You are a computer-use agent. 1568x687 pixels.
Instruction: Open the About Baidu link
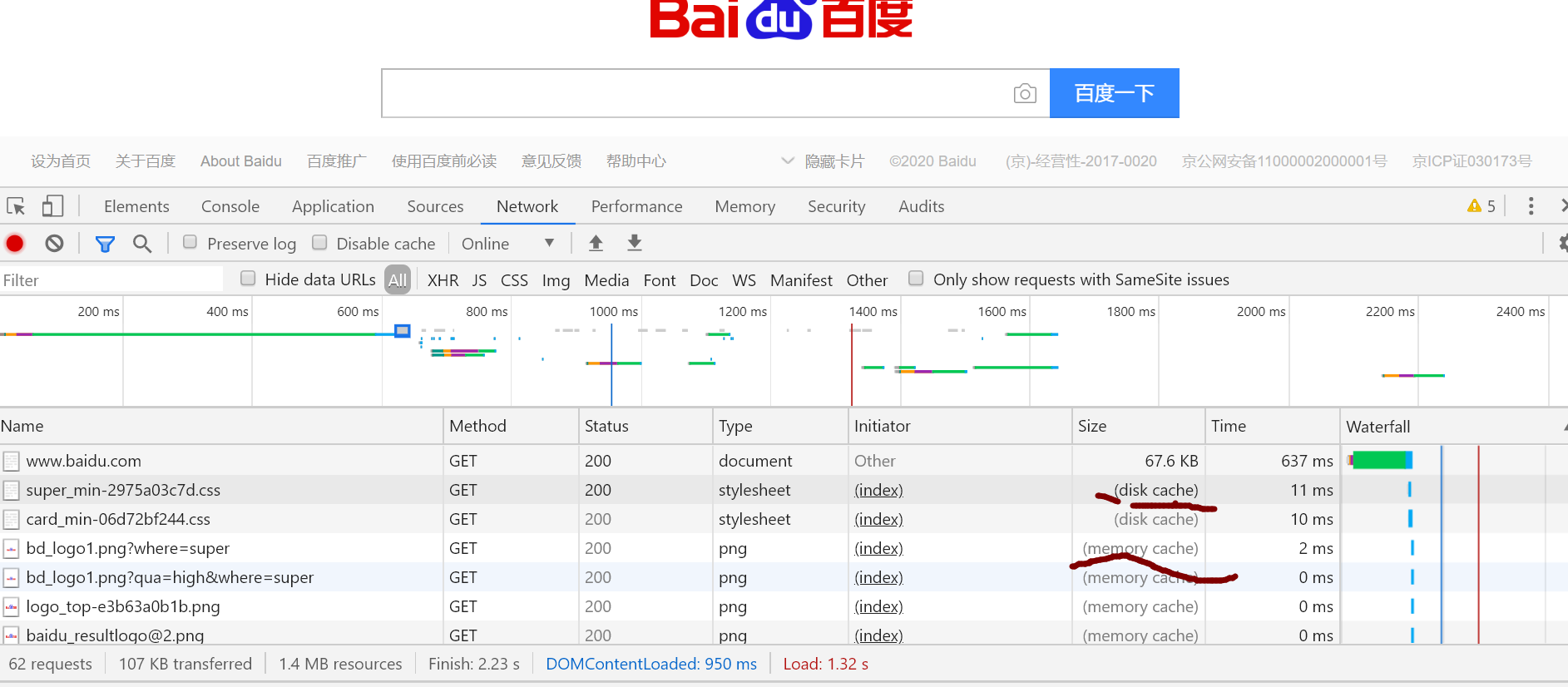point(241,161)
